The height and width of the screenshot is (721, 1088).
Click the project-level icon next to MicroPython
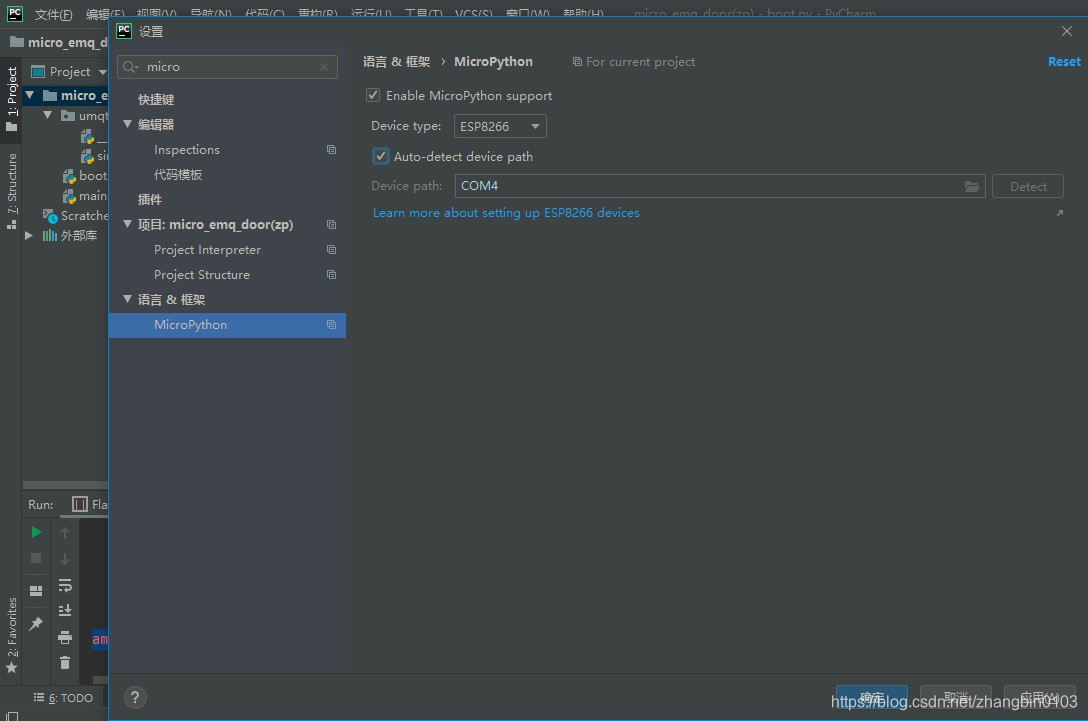[332, 325]
